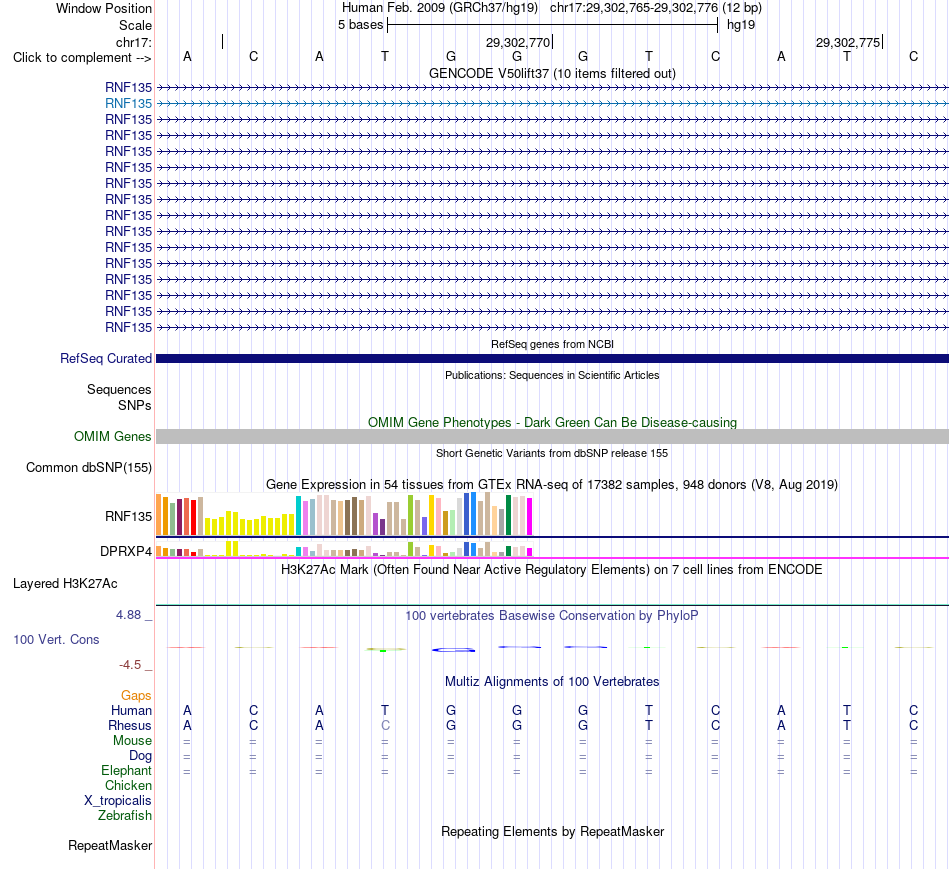Open the H3K27Ac Mark track title
This screenshot has height=869, width=950.
coord(552,570)
